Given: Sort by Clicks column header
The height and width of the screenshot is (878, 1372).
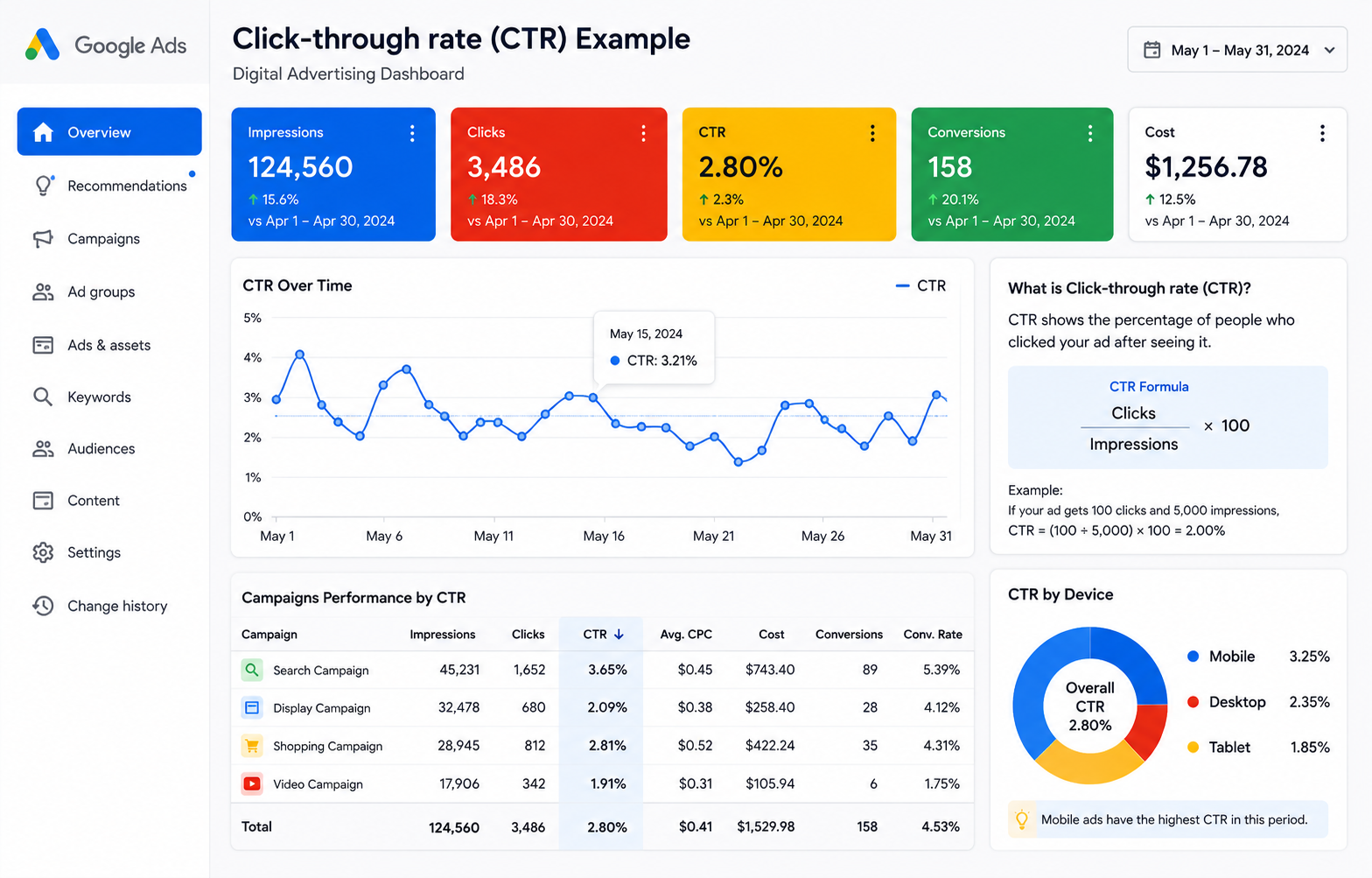Looking at the screenshot, I should click(528, 635).
